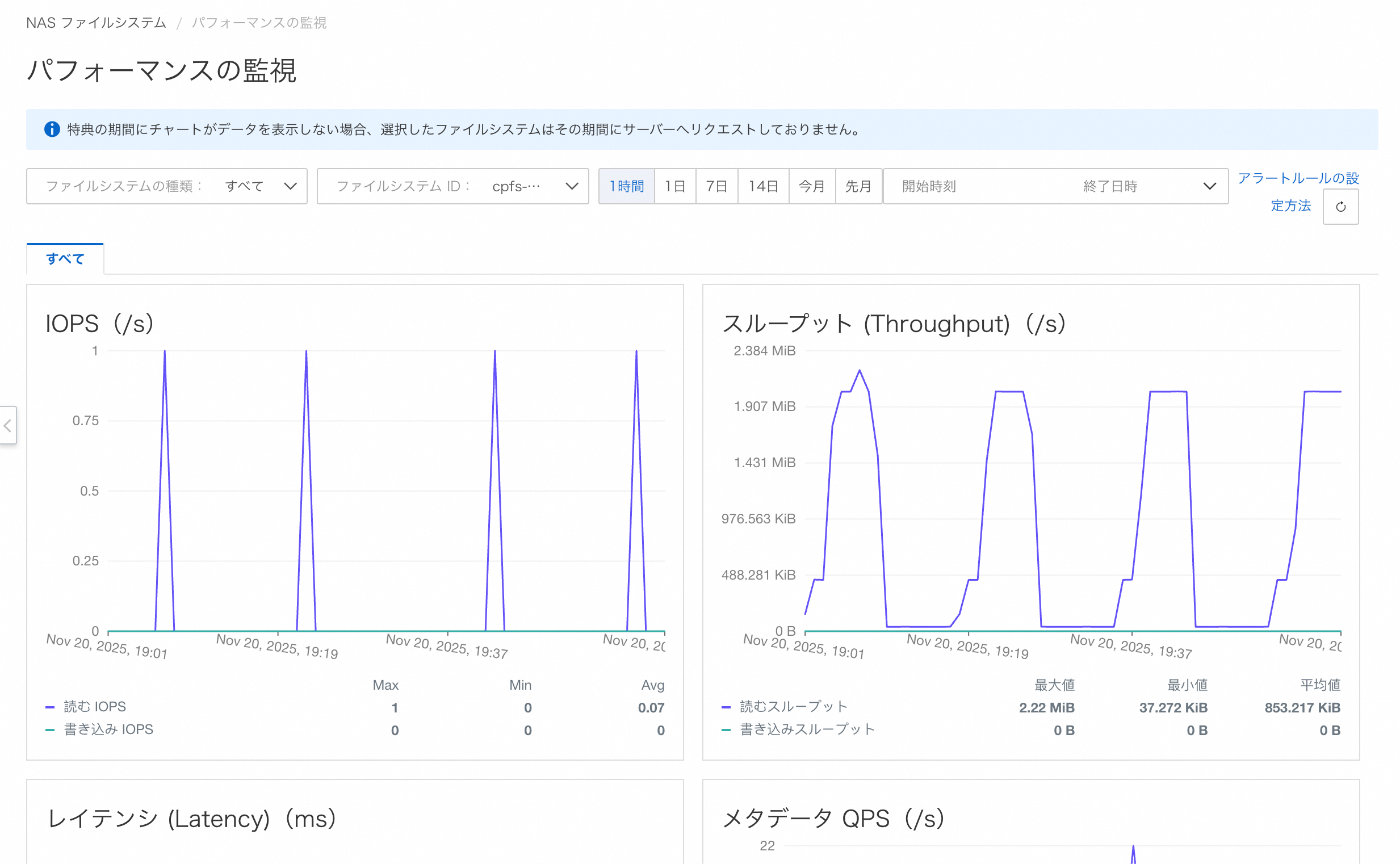Click the 開始時刻 start time field
Viewport: 1400px width, 864px height.
[929, 186]
